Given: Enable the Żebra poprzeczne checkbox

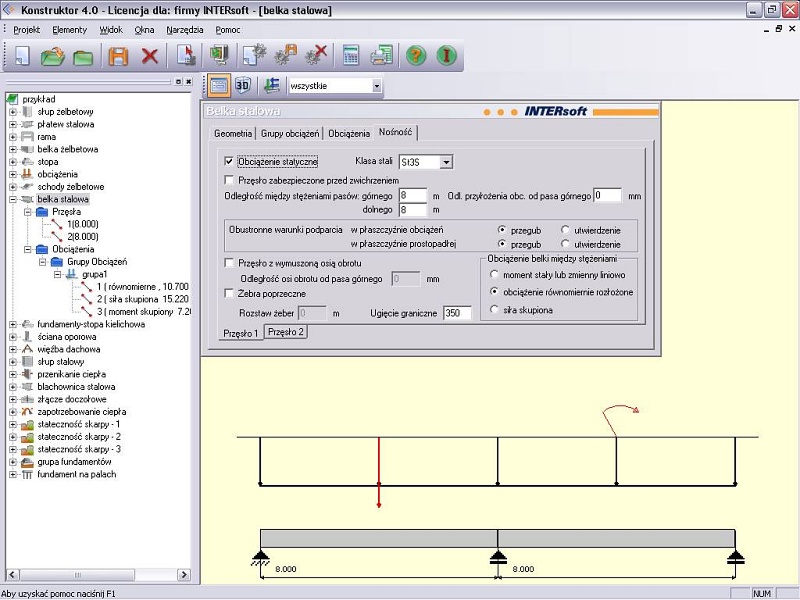Looking at the screenshot, I should (229, 293).
